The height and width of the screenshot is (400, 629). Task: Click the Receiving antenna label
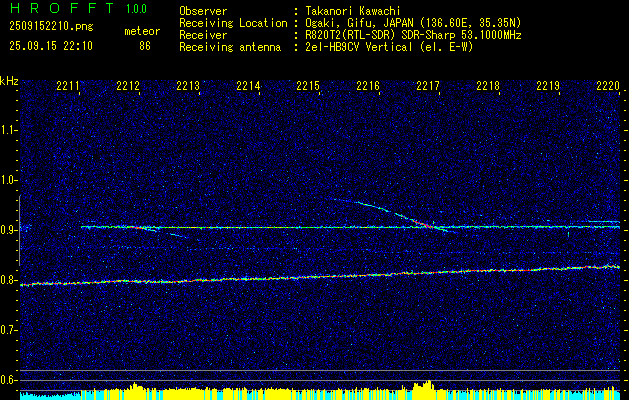(230, 47)
